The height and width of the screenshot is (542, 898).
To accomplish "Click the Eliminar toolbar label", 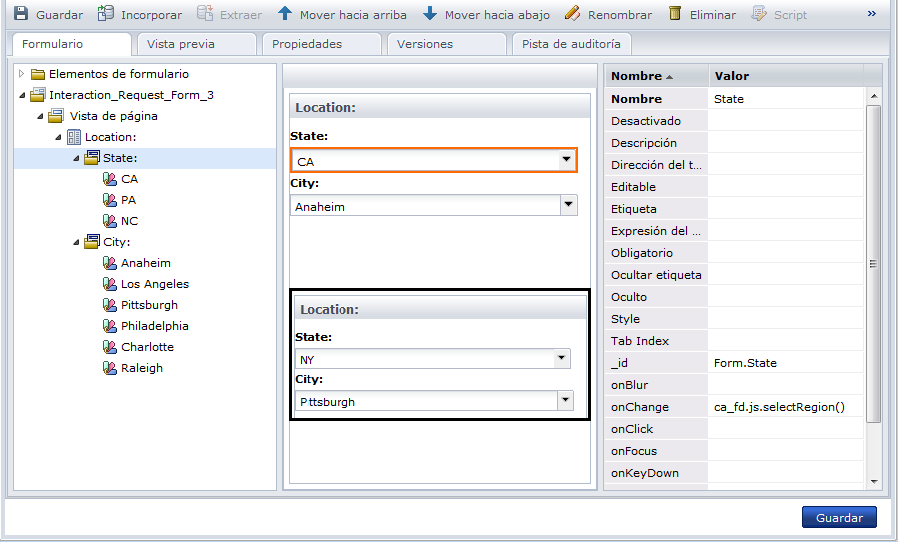I will 712,15.
